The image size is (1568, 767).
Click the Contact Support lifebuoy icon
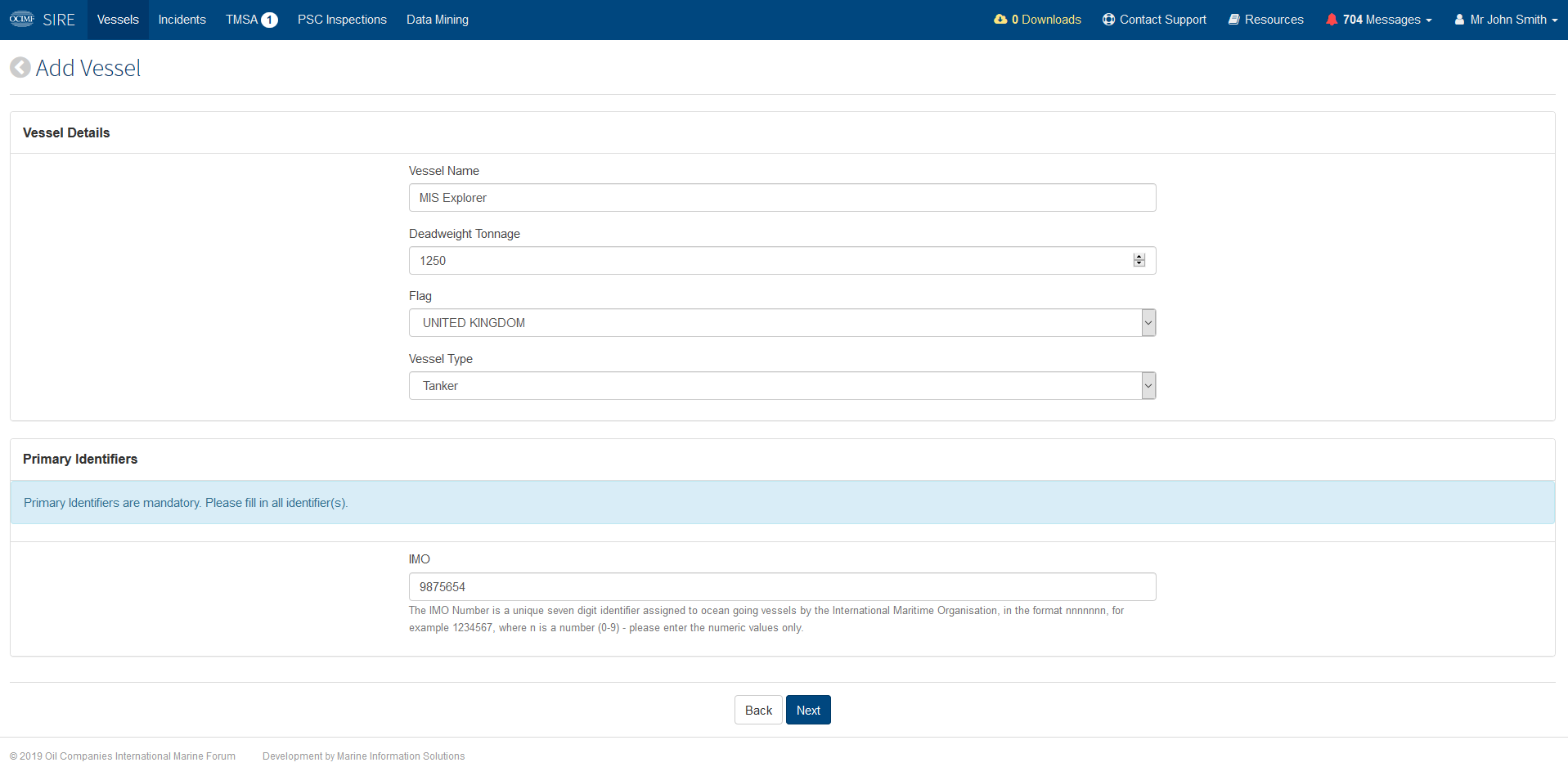1108,20
